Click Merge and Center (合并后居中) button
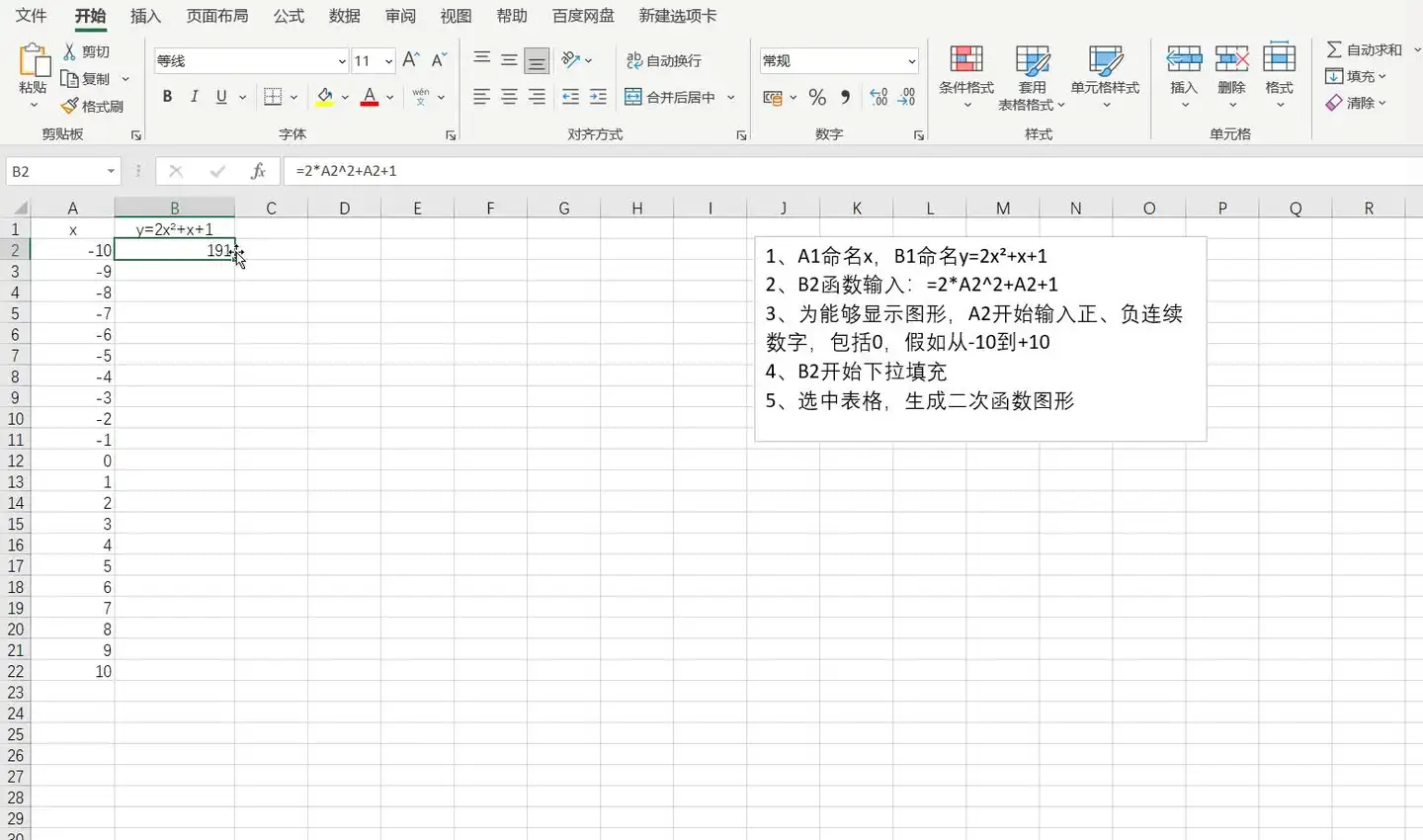 pos(671,97)
